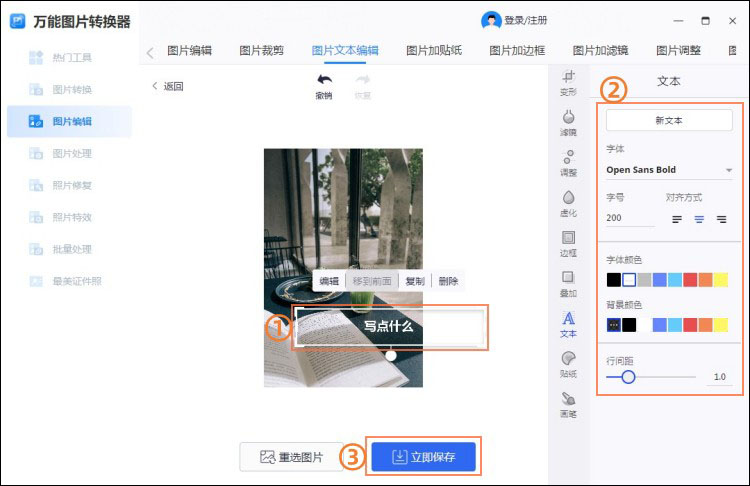Choose 移到前面 in the text popup menu
This screenshot has width=750, height=486.
point(372,281)
